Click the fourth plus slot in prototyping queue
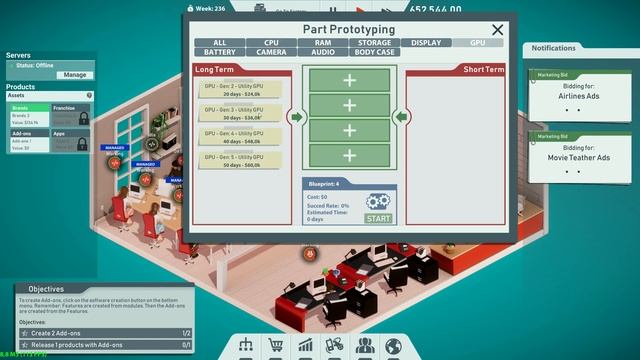Image resolution: width=640 pixels, height=360 pixels. pos(349,156)
